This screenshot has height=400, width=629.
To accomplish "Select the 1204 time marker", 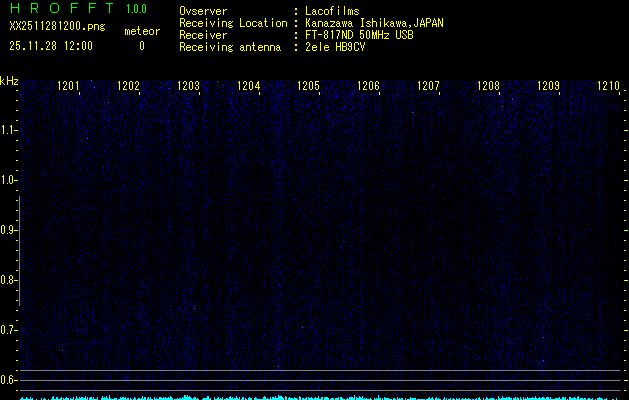I will [249, 87].
